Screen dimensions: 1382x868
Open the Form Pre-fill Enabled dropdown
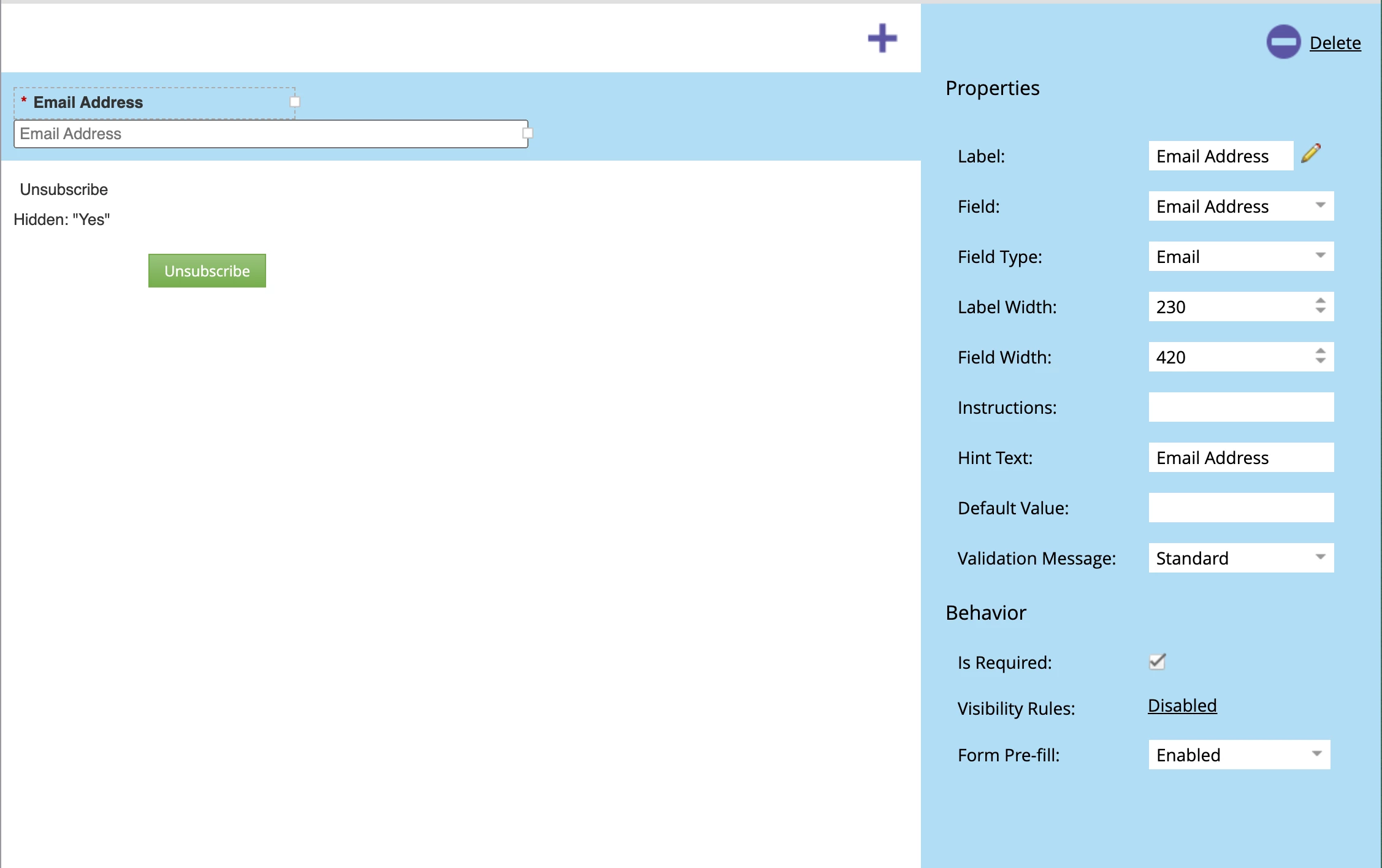pos(1239,755)
